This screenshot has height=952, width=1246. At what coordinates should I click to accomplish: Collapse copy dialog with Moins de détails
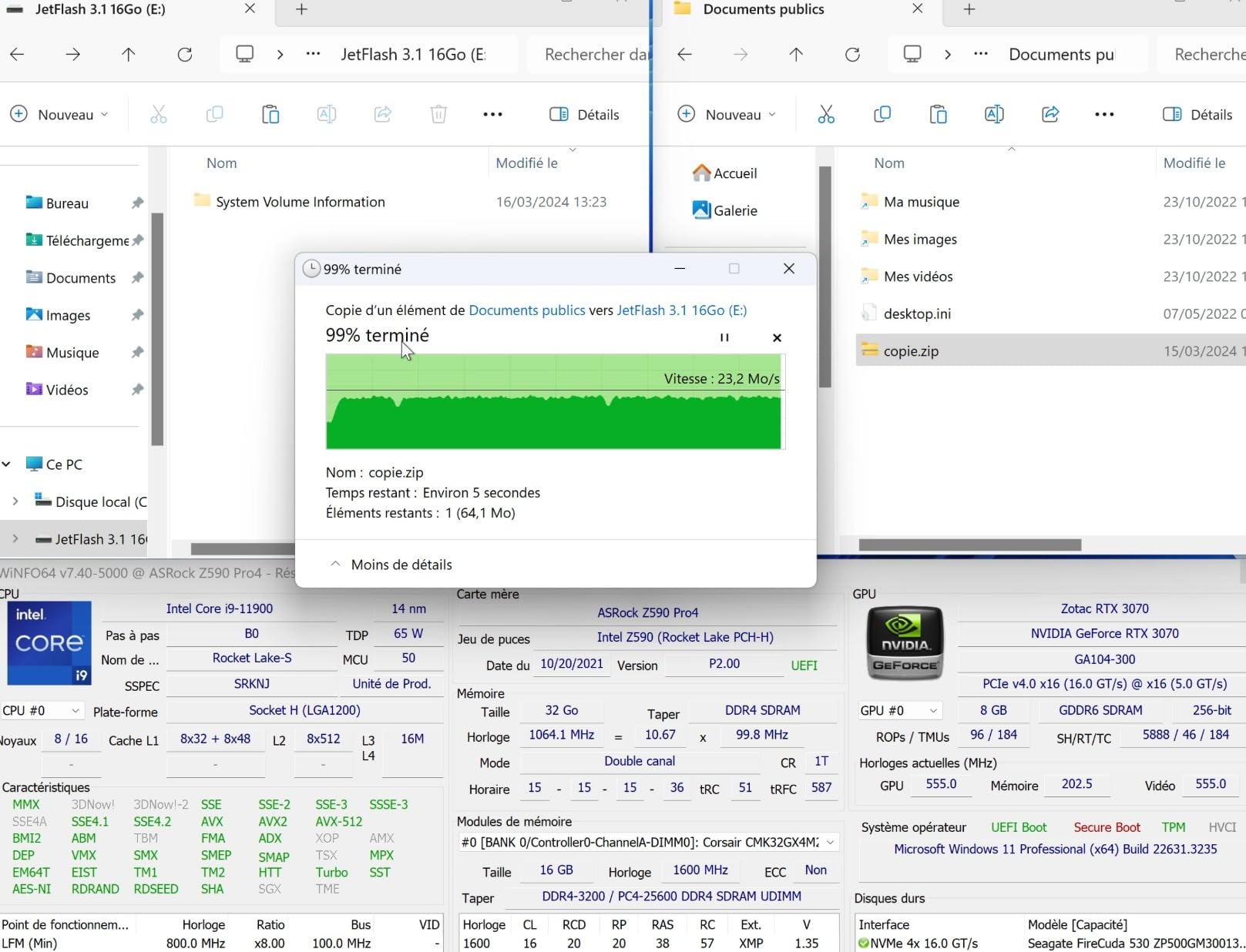391,565
